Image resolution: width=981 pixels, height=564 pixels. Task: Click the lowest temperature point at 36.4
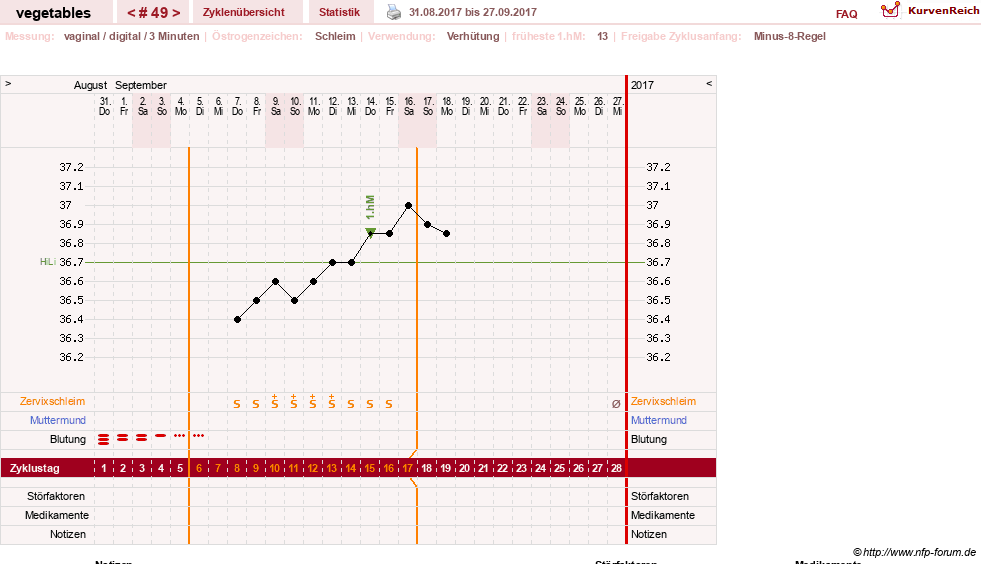tap(237, 319)
